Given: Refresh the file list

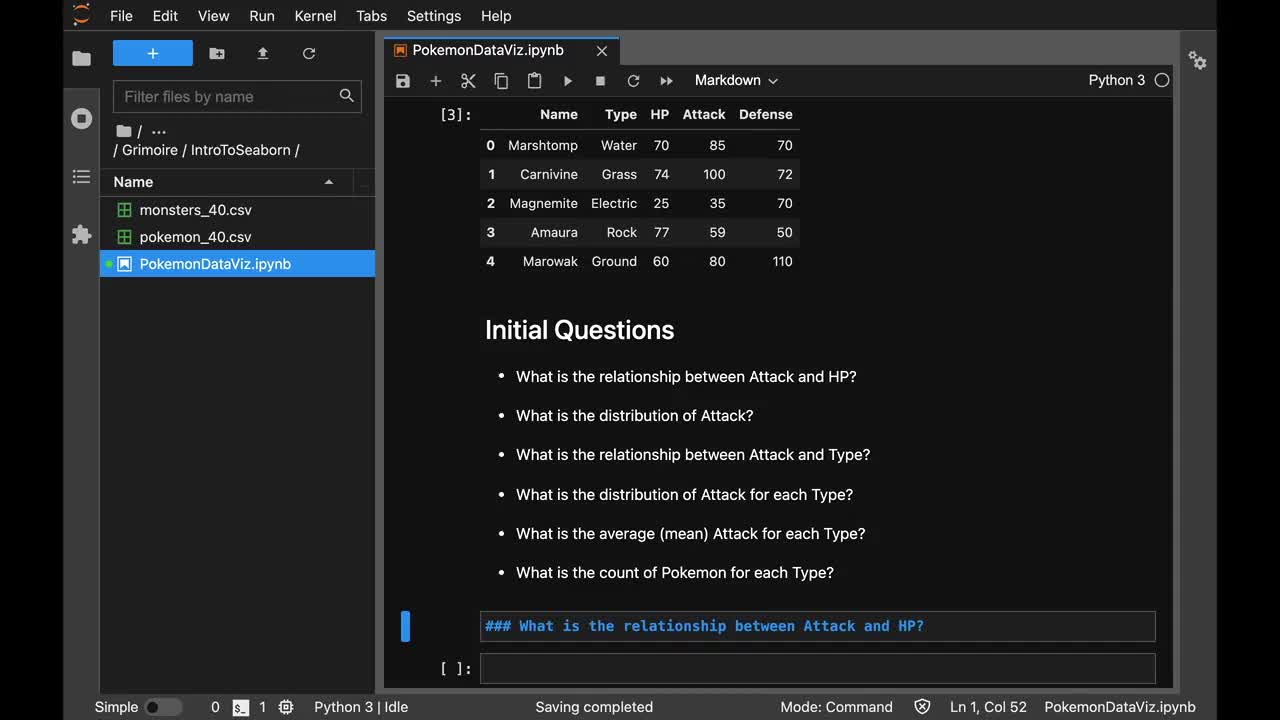Looking at the screenshot, I should point(309,54).
